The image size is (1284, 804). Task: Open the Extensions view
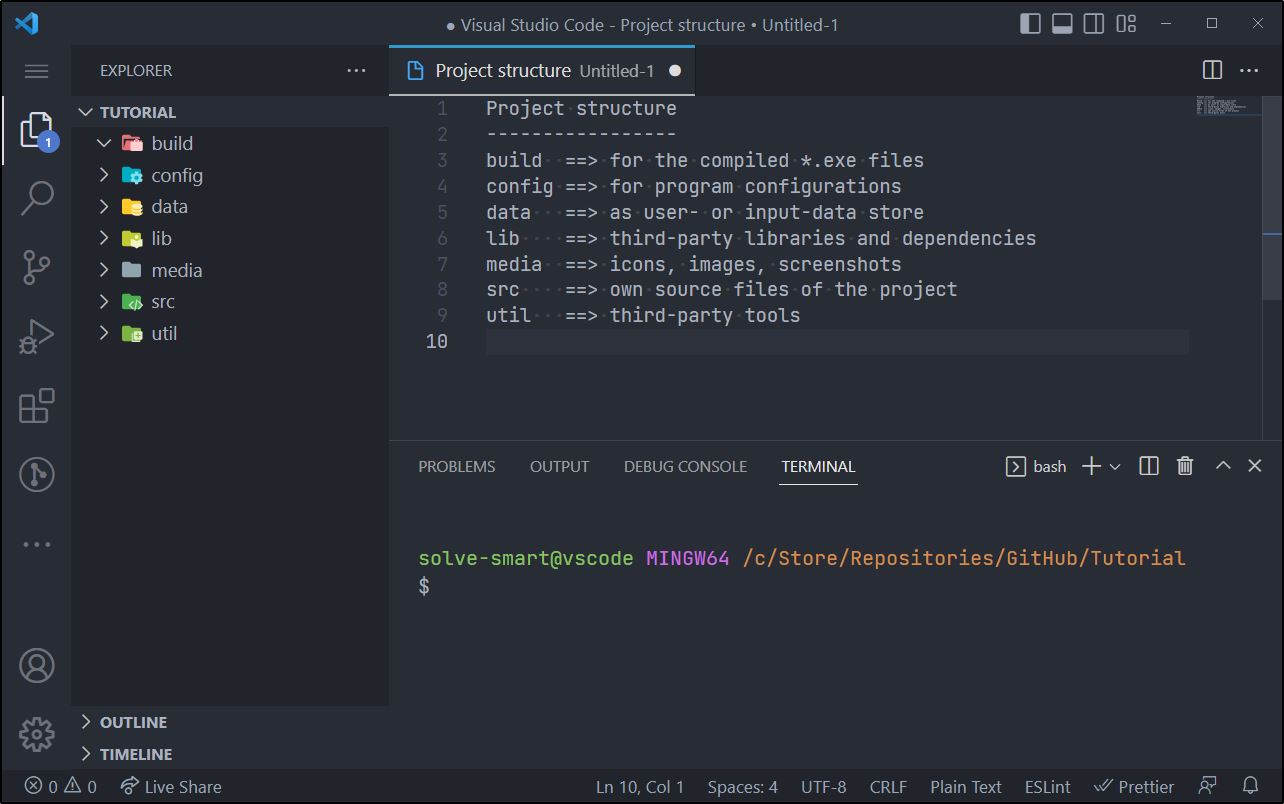pos(36,406)
